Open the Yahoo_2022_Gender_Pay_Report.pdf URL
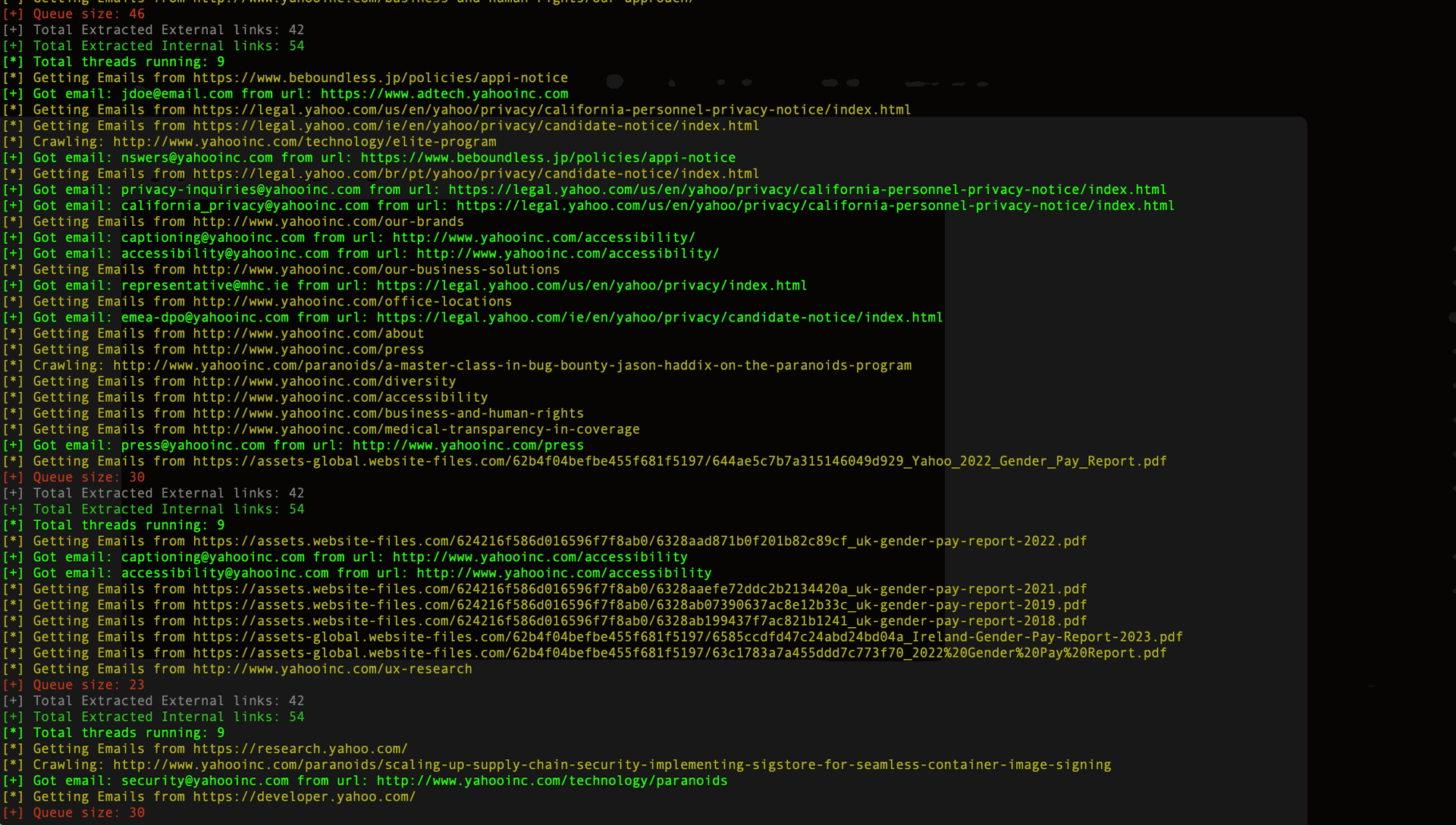 [680, 462]
